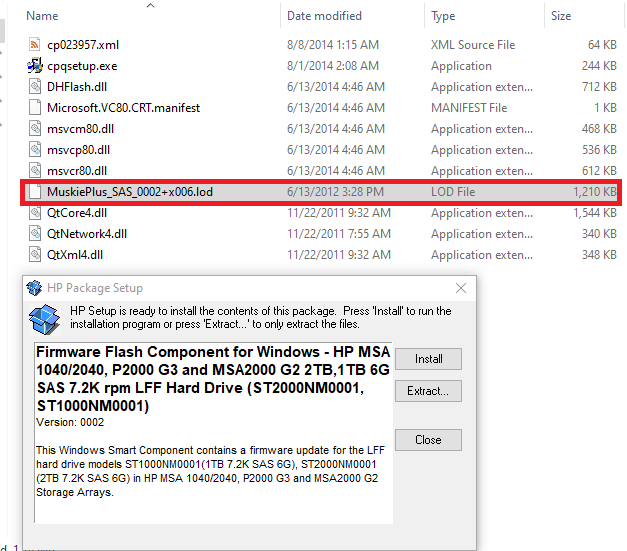This screenshot has height=551, width=627.
Task: Click the Close button in HP Package Setup
Action: tap(428, 440)
